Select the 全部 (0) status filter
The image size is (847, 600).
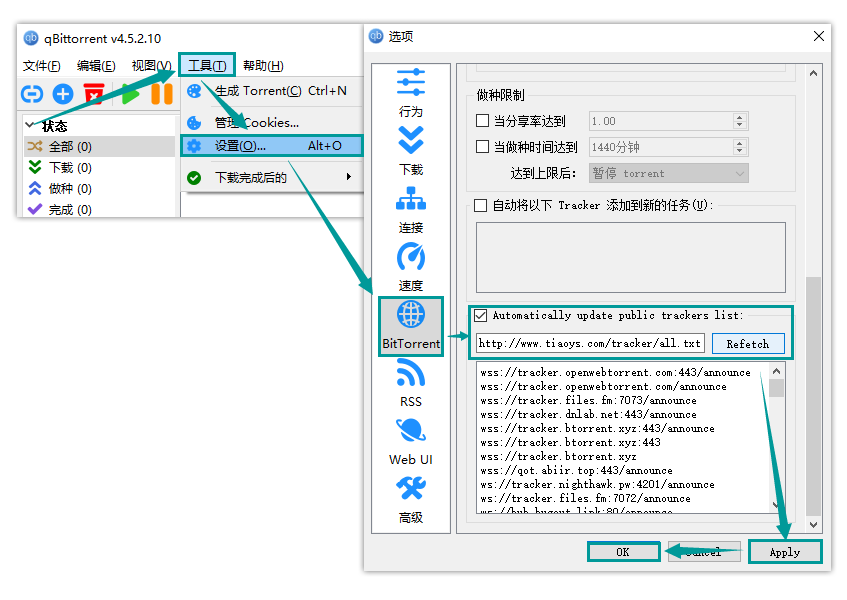click(x=100, y=146)
